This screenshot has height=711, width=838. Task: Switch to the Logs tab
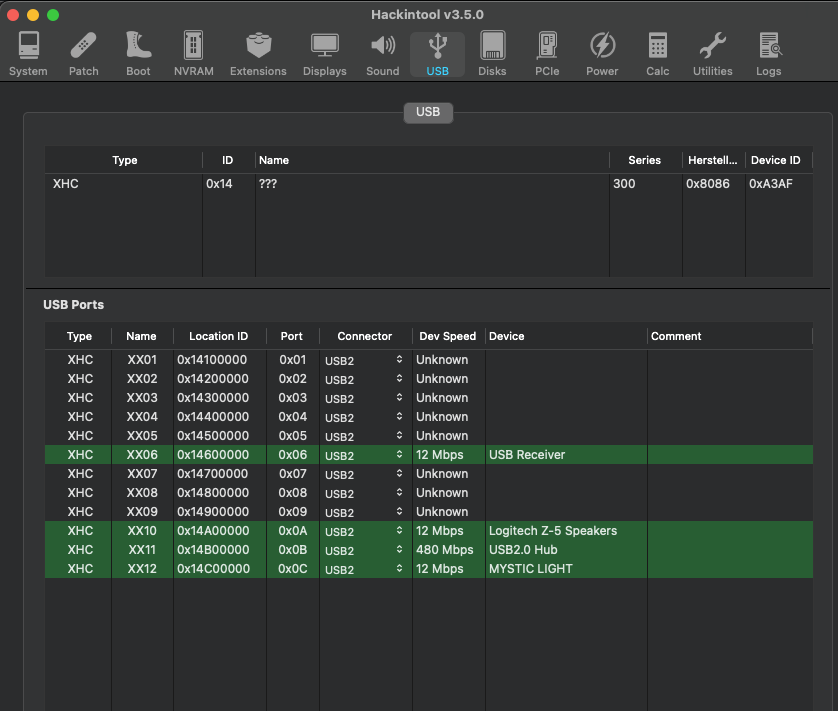tap(768, 54)
